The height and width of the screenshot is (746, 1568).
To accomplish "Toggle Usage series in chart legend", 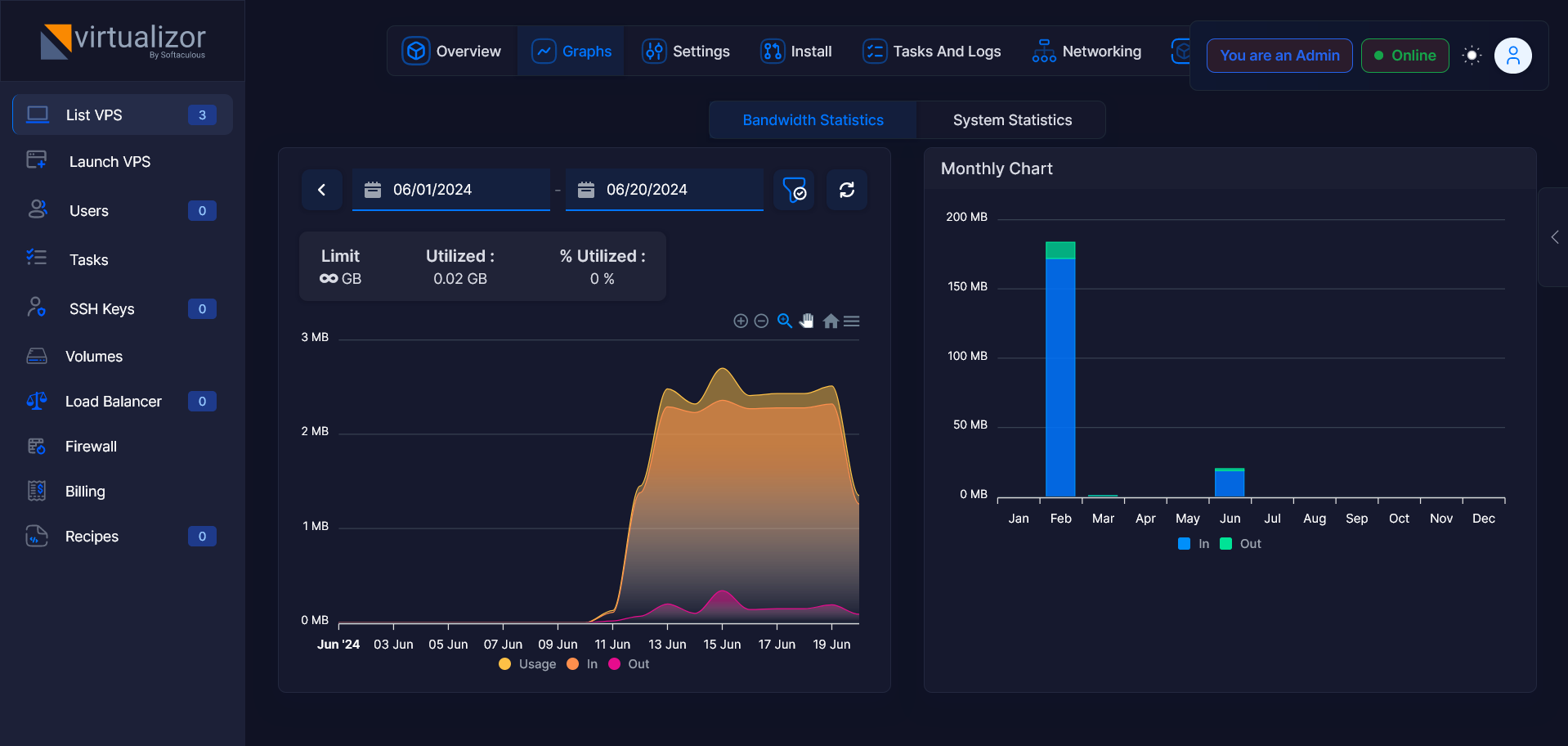I will coord(527,664).
